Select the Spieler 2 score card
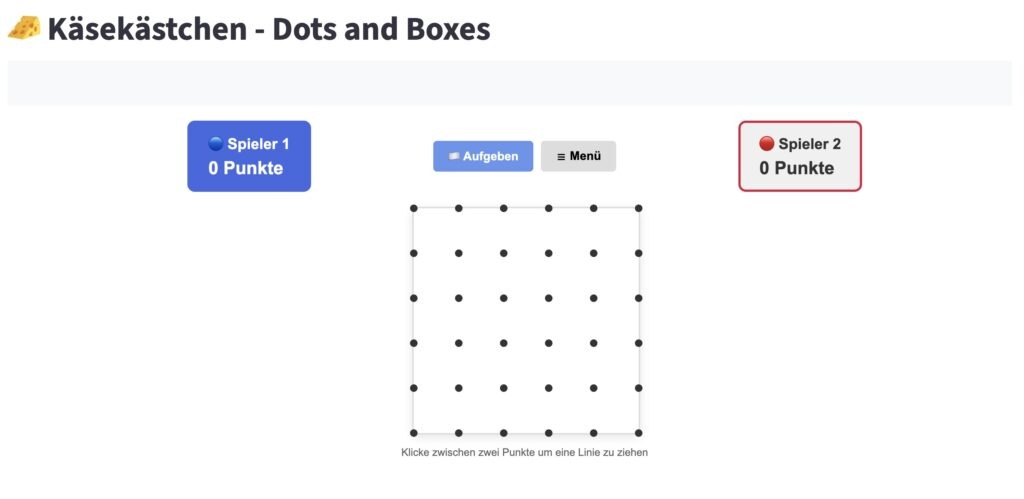The image size is (1024, 499). pos(799,156)
